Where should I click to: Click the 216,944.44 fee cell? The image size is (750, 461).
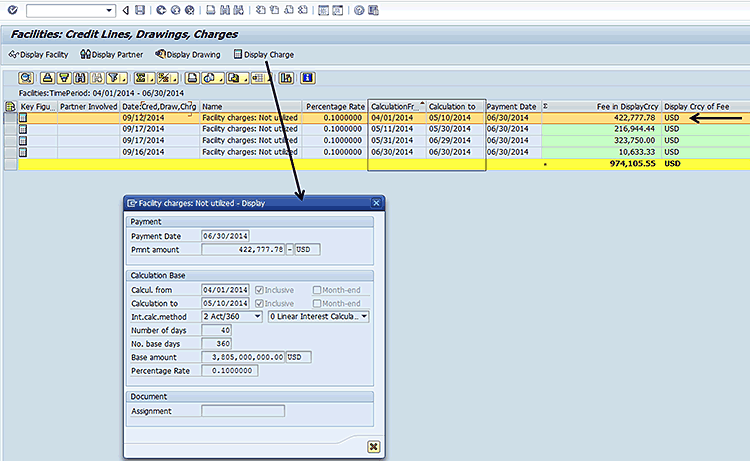[x=602, y=129]
